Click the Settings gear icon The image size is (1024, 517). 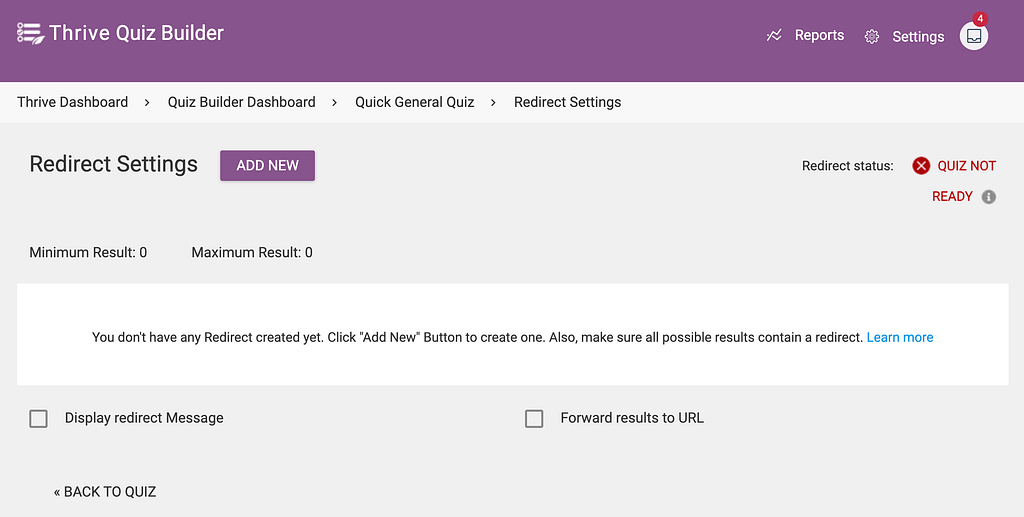pyautogui.click(x=872, y=37)
